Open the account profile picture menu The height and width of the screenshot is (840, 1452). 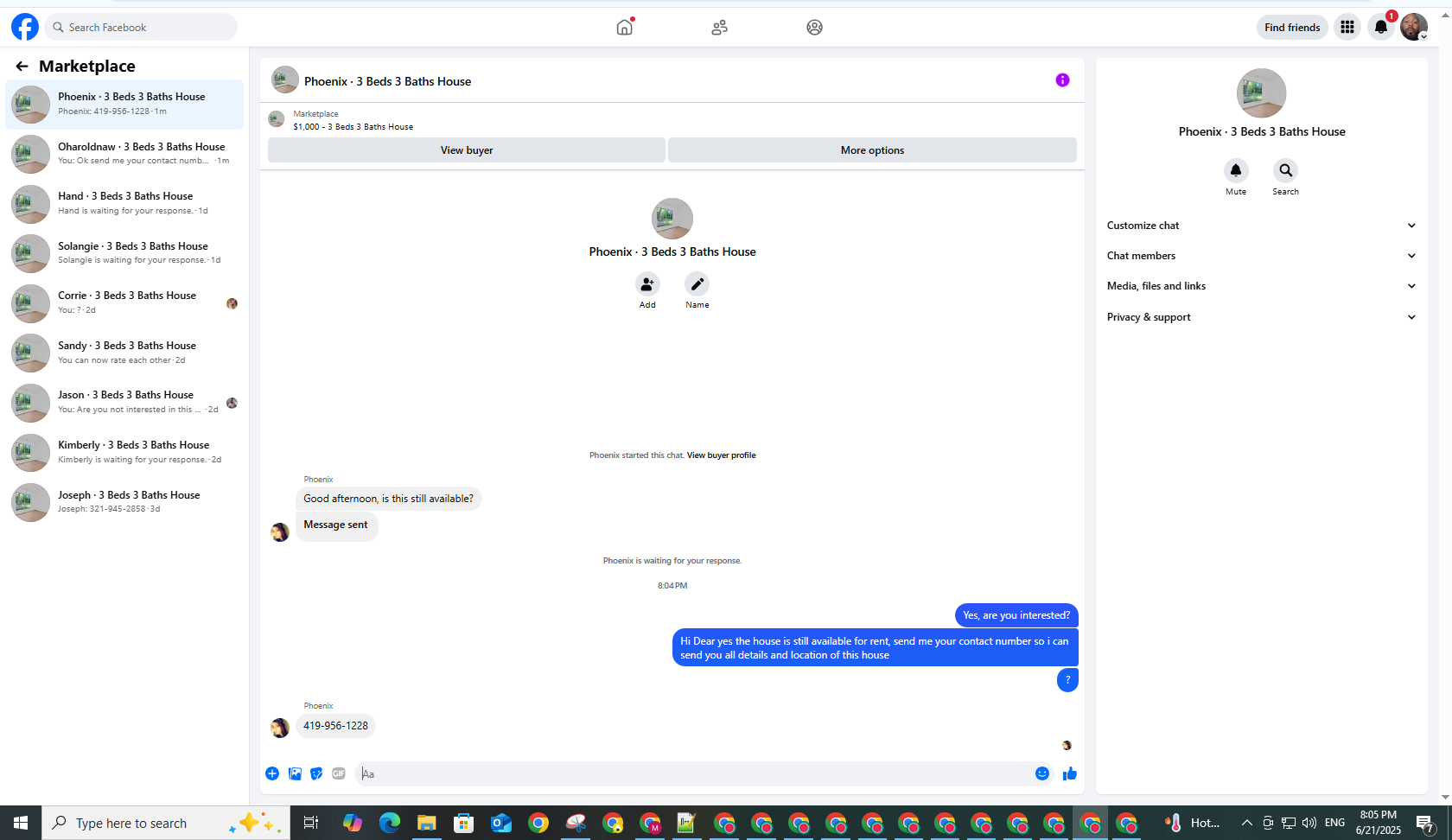click(1414, 28)
